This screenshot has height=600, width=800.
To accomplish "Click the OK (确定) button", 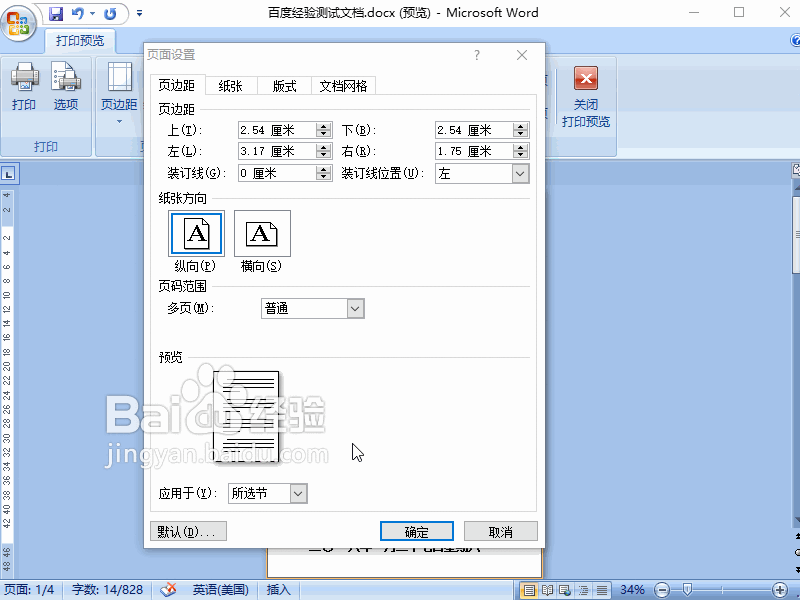I will [417, 532].
